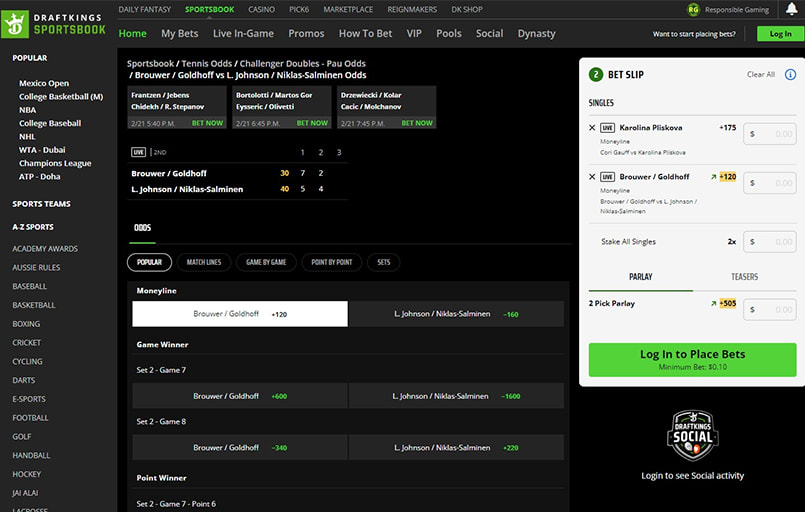Open Cricket in A-Z Sports
The image size is (805, 512).
click(27, 343)
